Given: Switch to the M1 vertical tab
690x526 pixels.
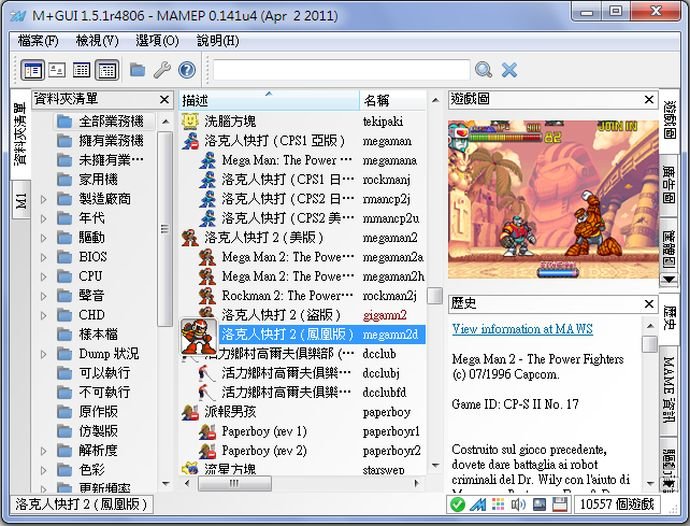Looking at the screenshot, I should coord(21,201).
